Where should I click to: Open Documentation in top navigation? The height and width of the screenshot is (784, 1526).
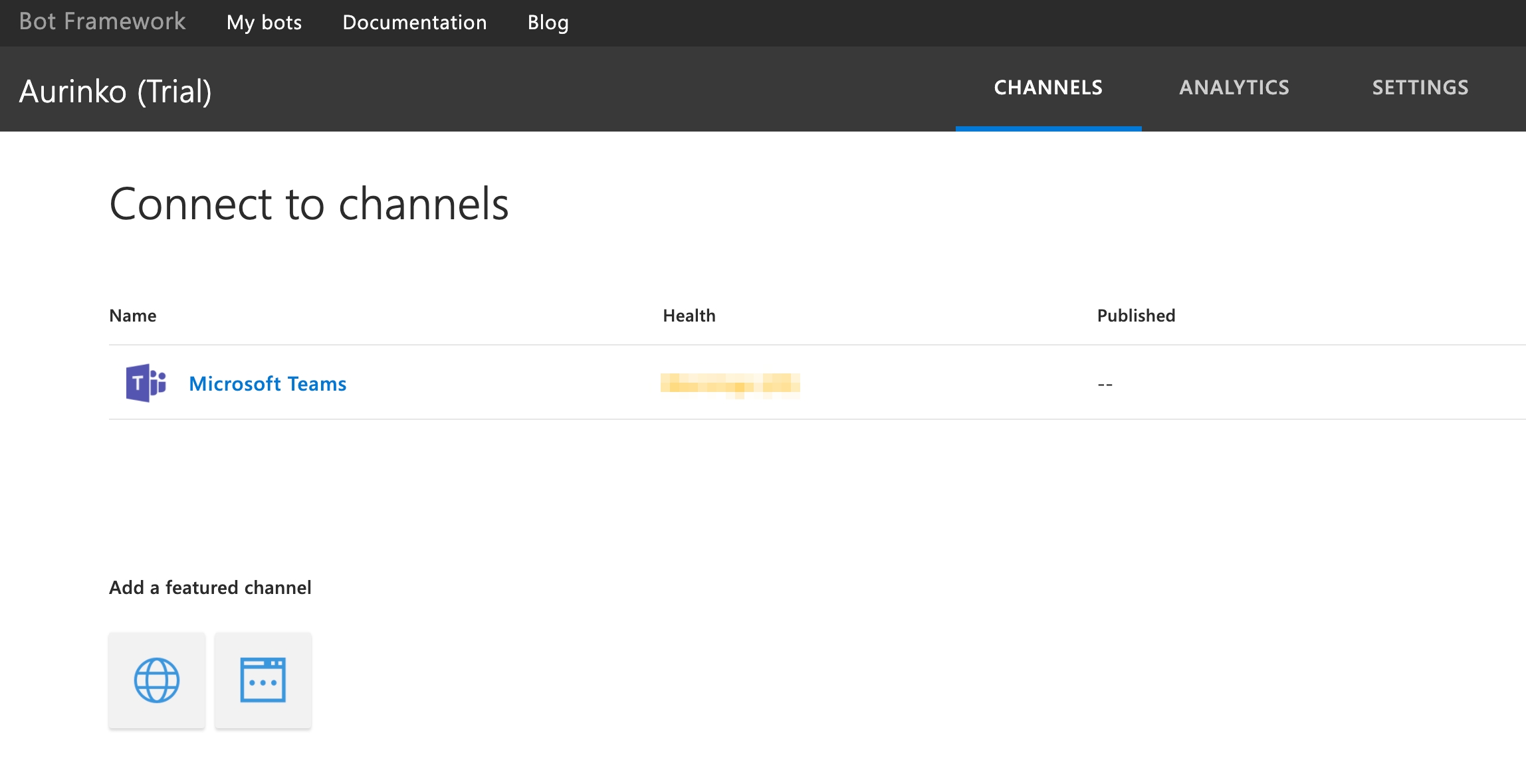point(415,23)
